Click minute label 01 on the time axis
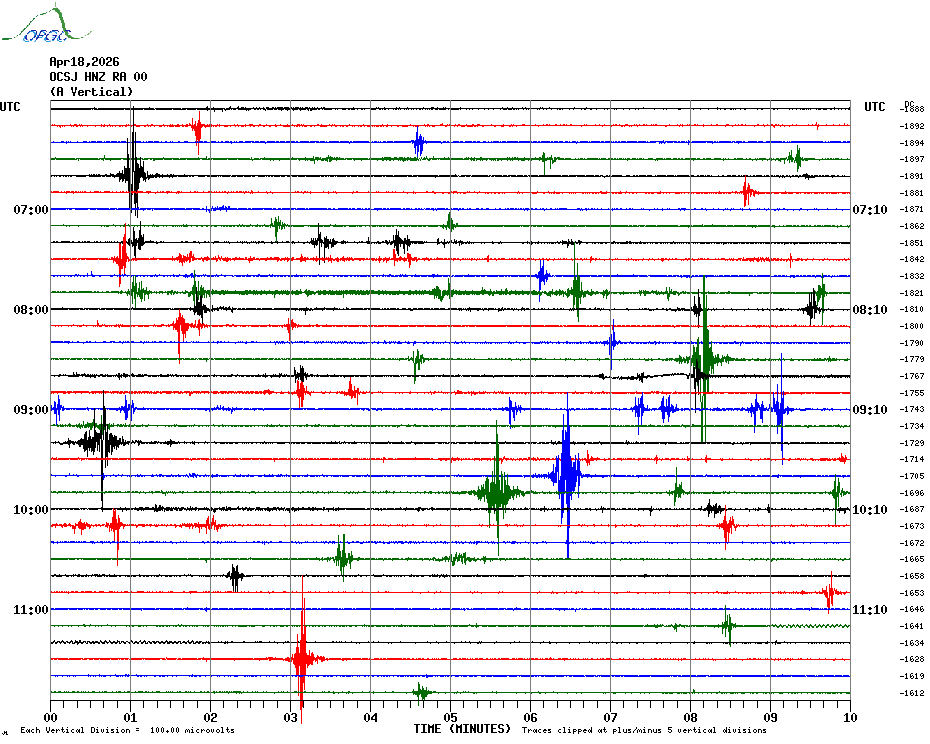This screenshot has width=930, height=744. [x=130, y=718]
